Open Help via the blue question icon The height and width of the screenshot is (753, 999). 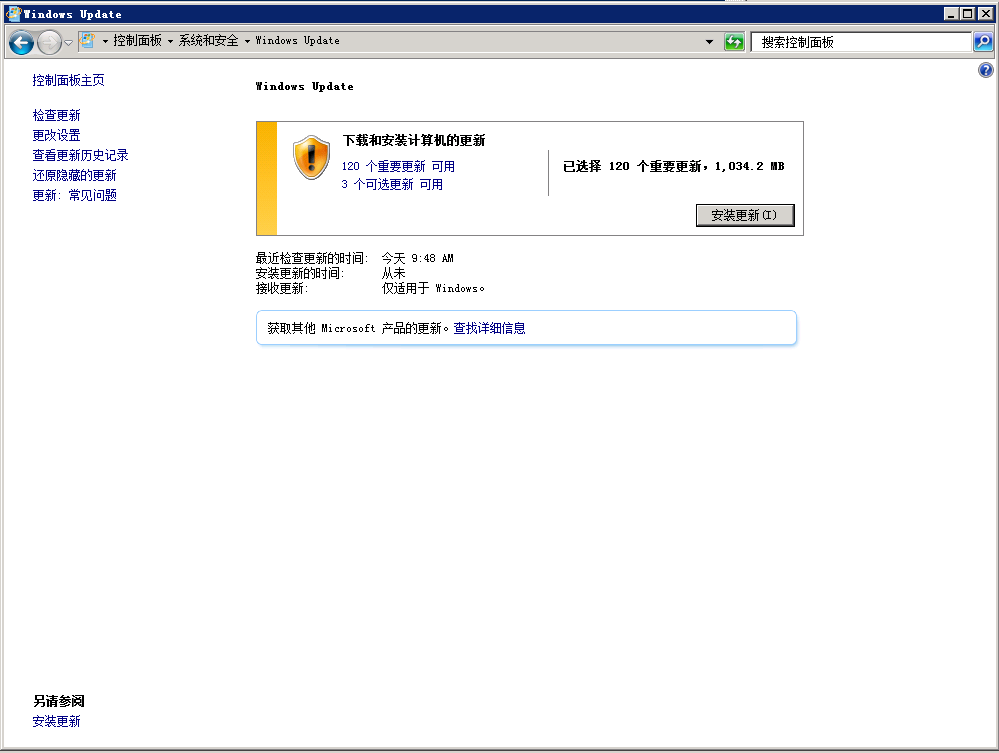[x=985, y=70]
